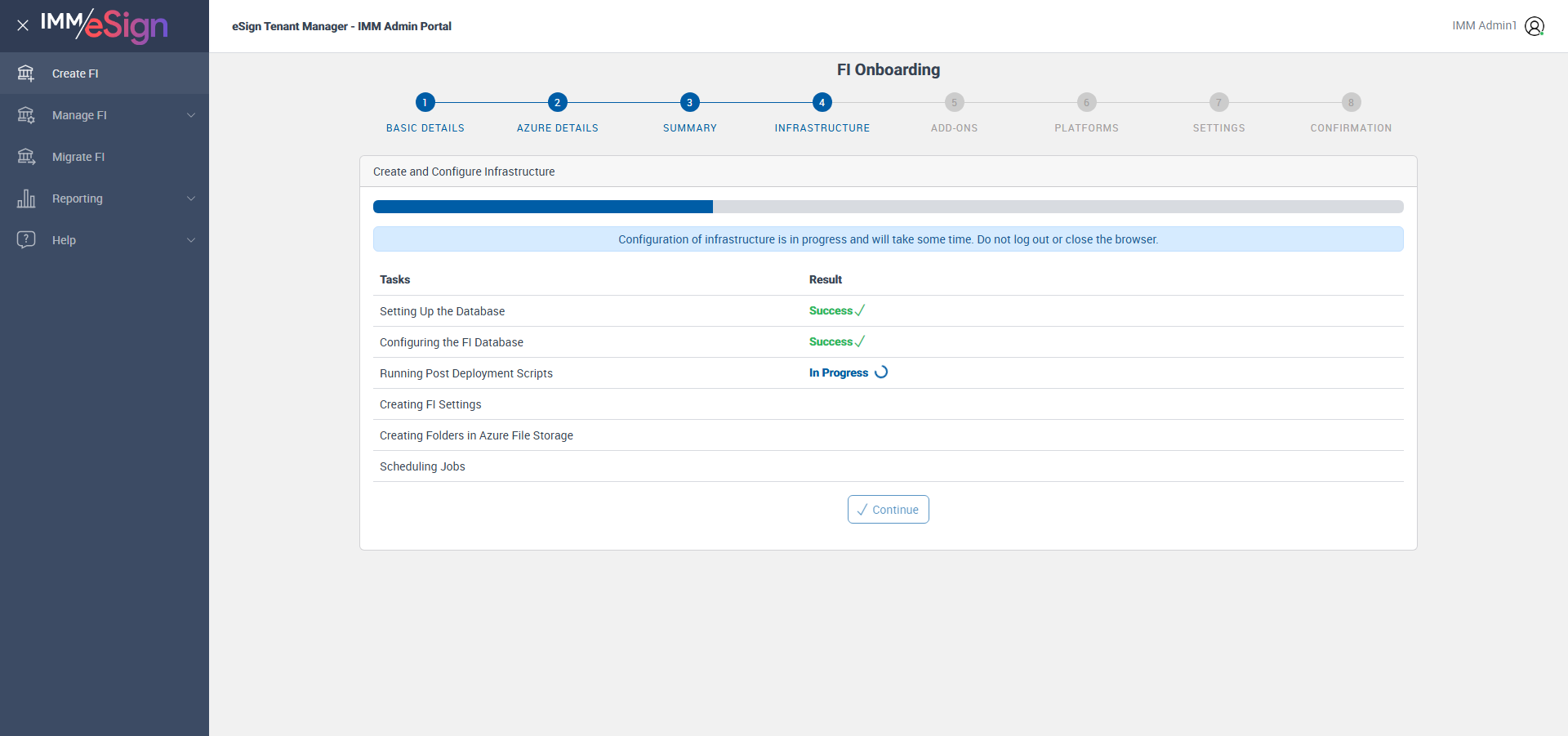Close the sidebar with the X icon

[x=23, y=25]
